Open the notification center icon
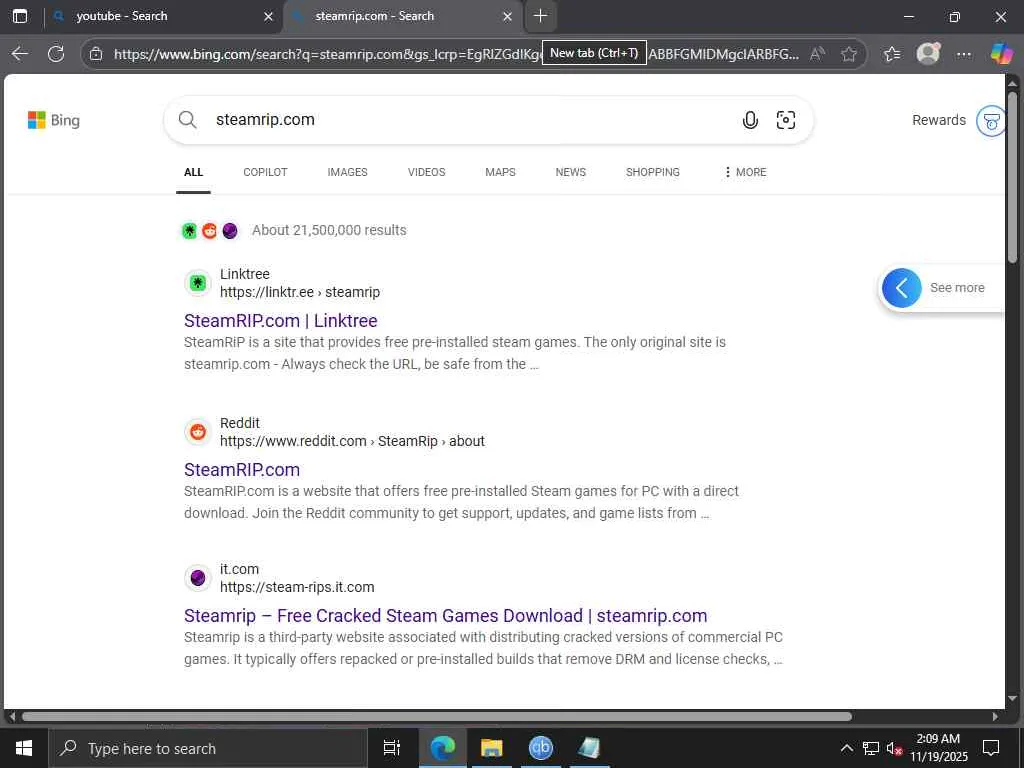This screenshot has width=1024, height=768. point(991,748)
